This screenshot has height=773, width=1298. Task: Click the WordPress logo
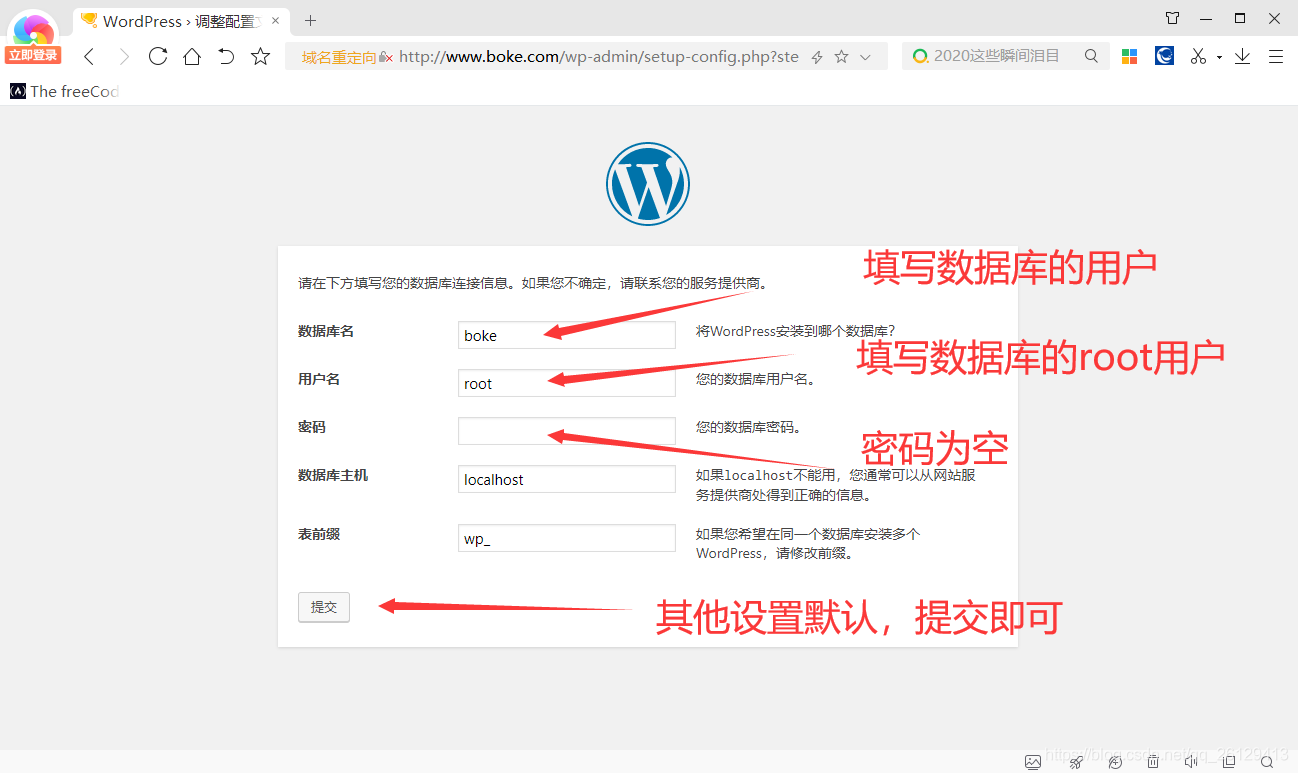[648, 183]
